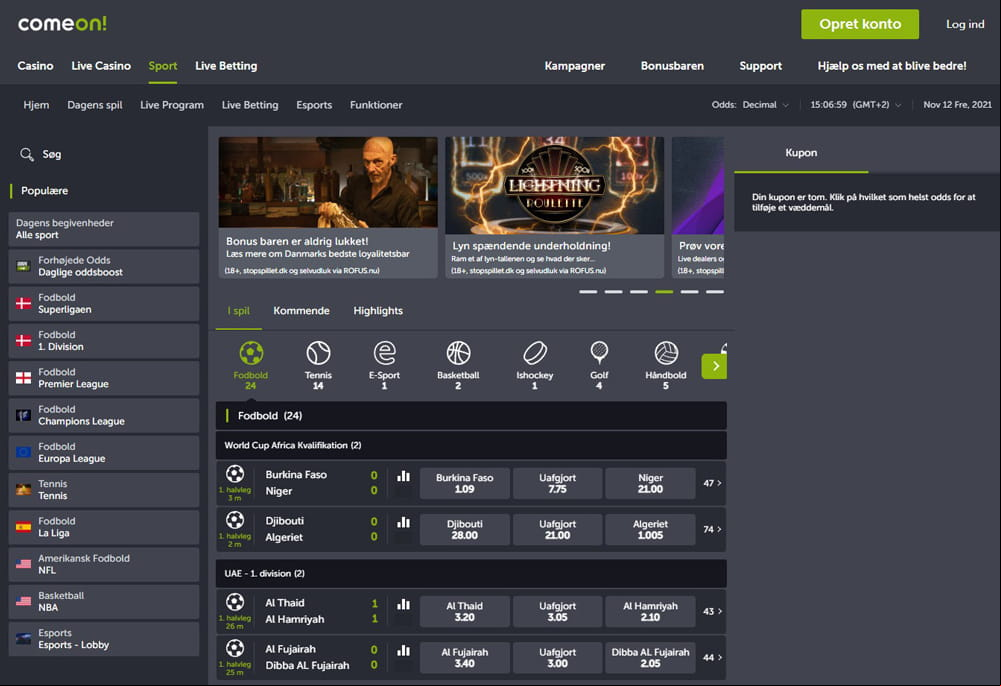
Task: Click US flag icon for NBA
Action: tap(24, 601)
